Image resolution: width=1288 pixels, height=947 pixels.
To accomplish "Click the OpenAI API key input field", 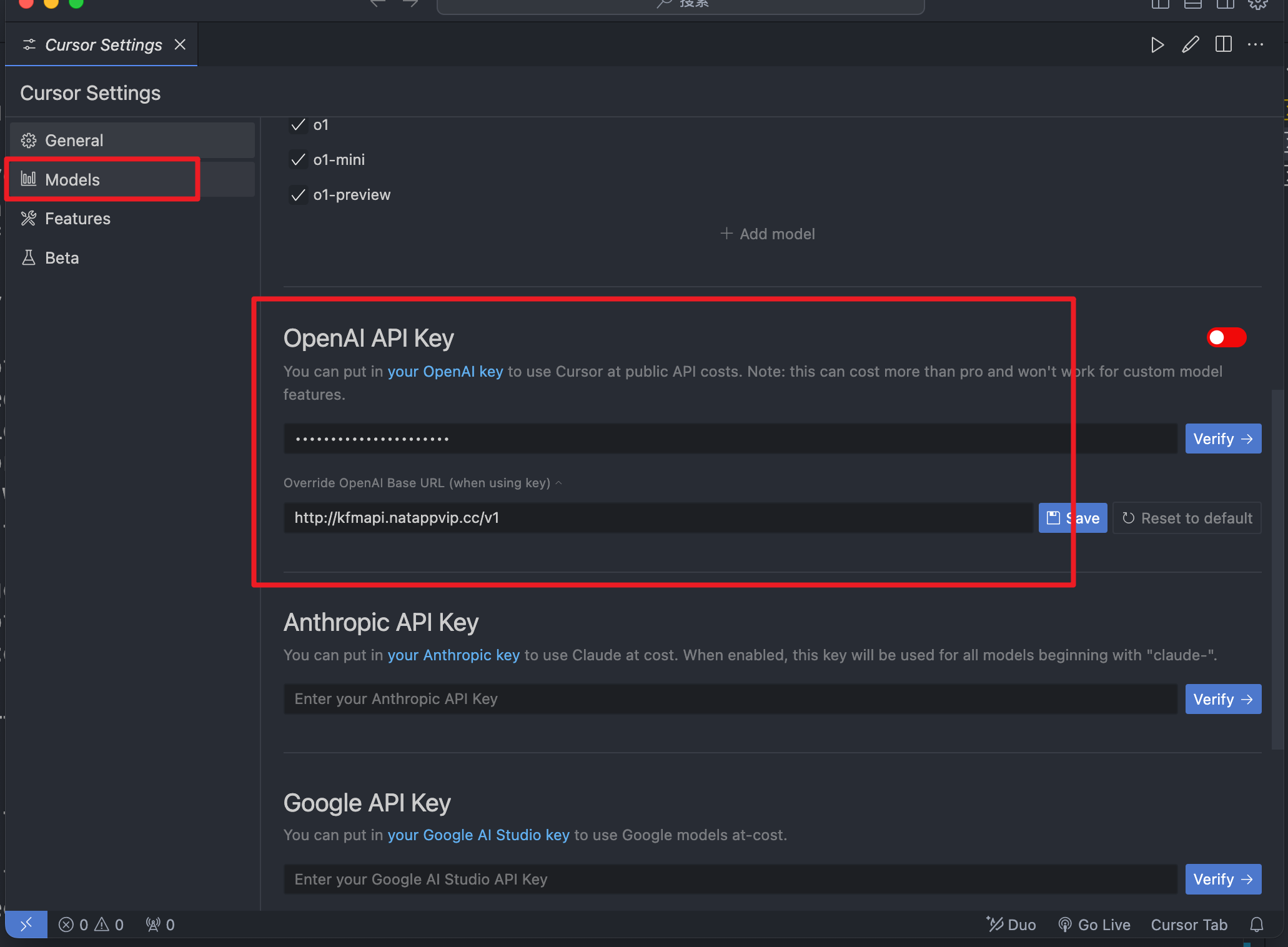I will point(730,439).
